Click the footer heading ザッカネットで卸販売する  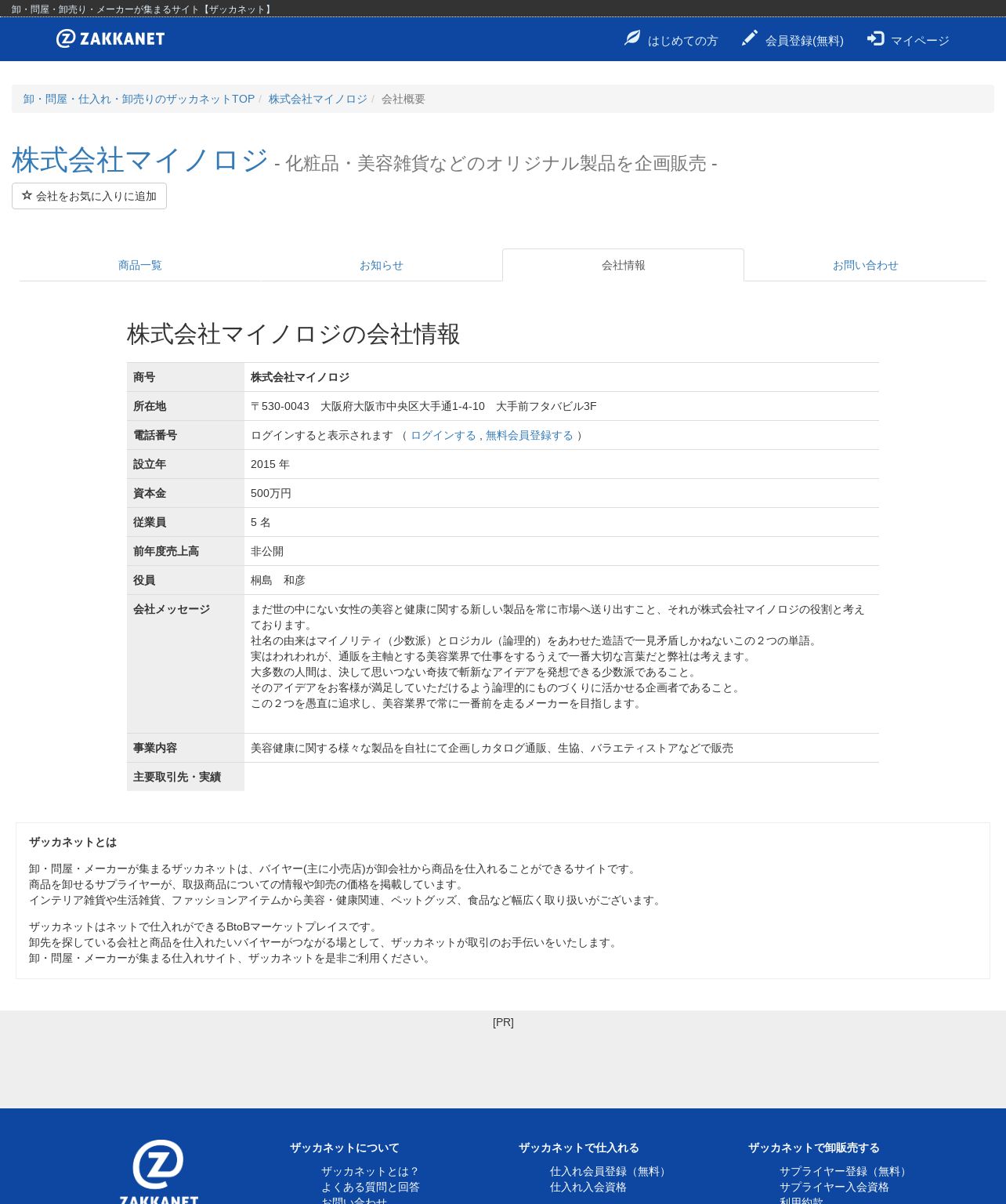[814, 1148]
